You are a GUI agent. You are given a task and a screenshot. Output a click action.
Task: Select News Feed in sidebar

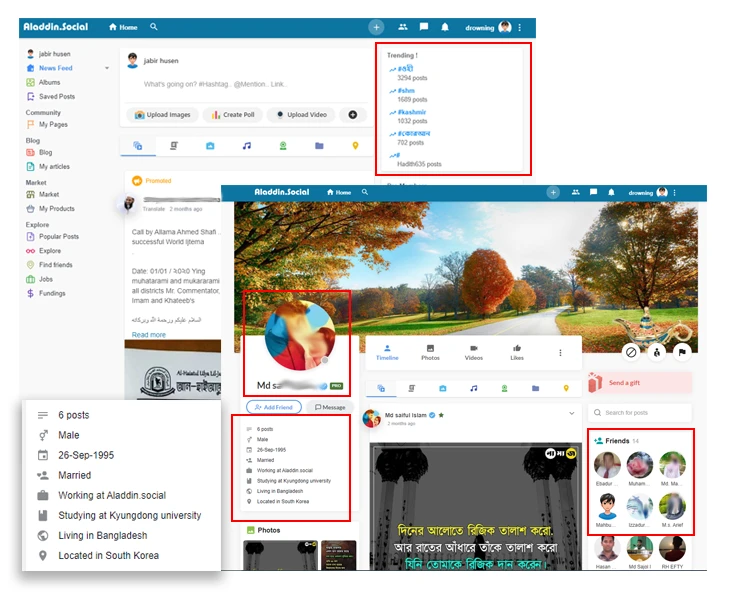click(49, 68)
